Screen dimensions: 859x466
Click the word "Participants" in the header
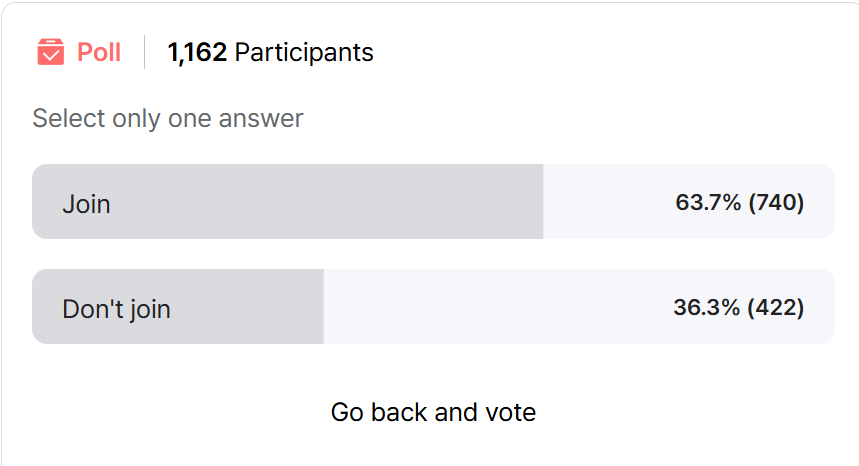304,52
